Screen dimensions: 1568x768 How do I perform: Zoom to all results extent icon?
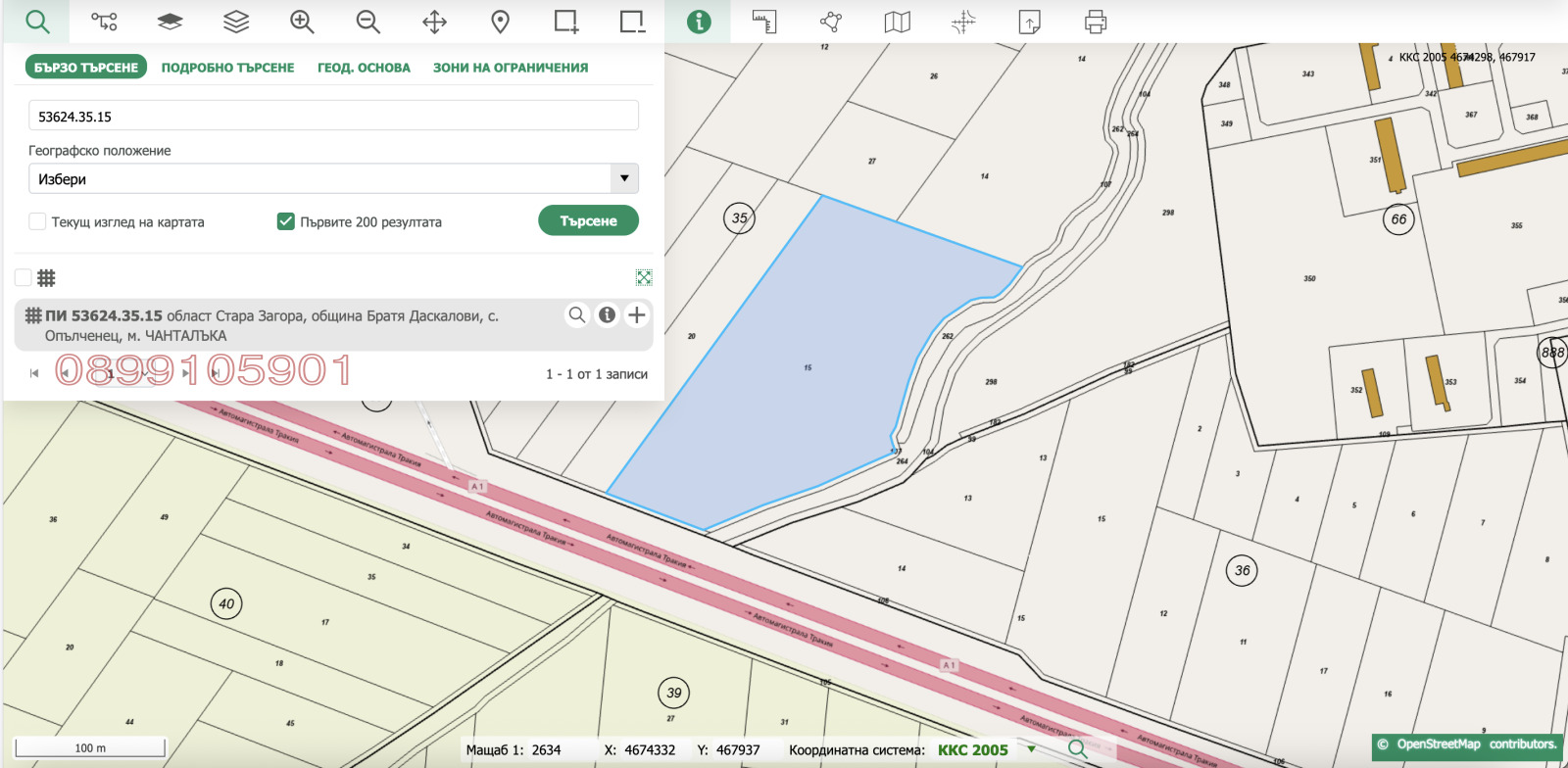(644, 278)
